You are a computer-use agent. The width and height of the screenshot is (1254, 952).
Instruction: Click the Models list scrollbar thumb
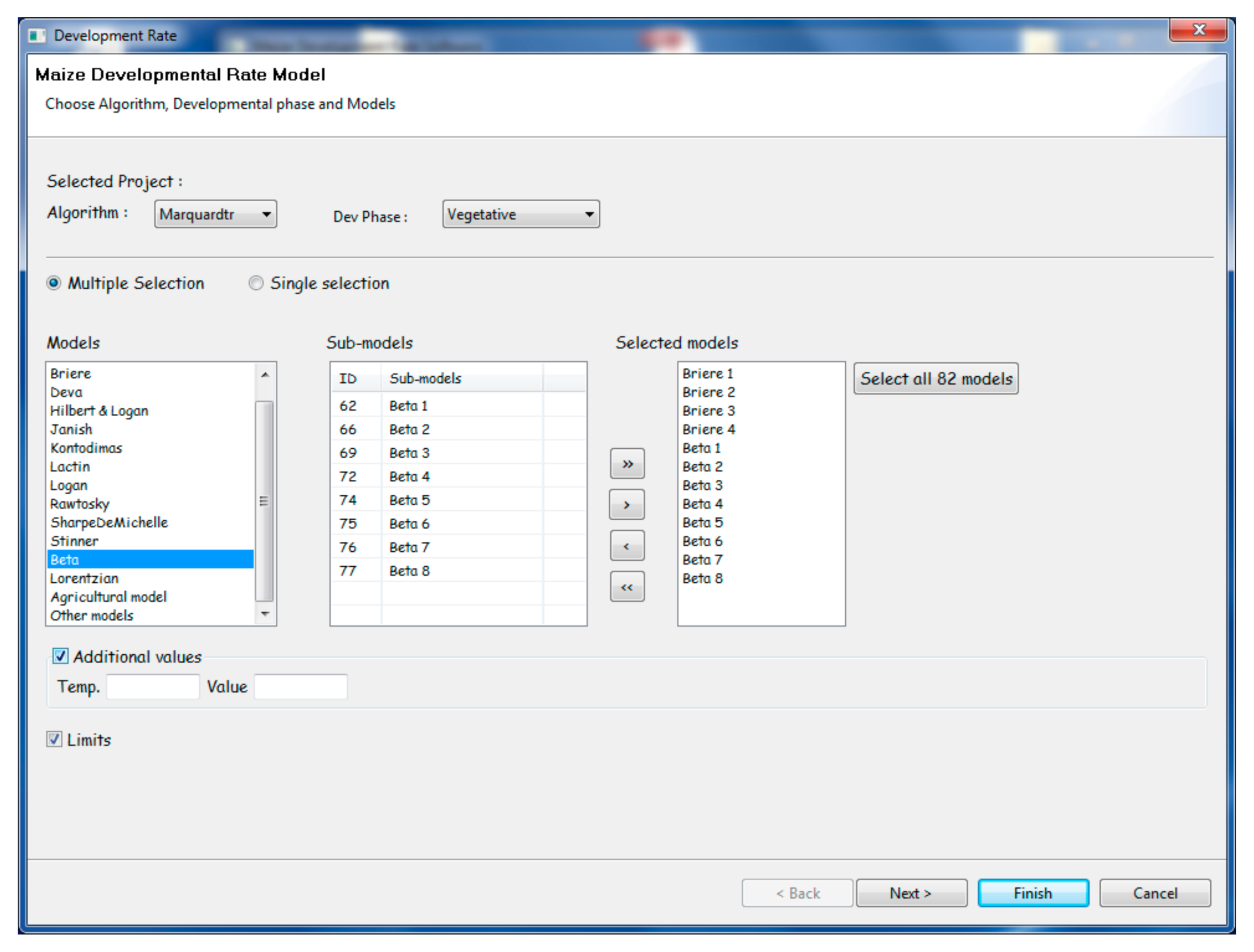pyautogui.click(x=265, y=501)
